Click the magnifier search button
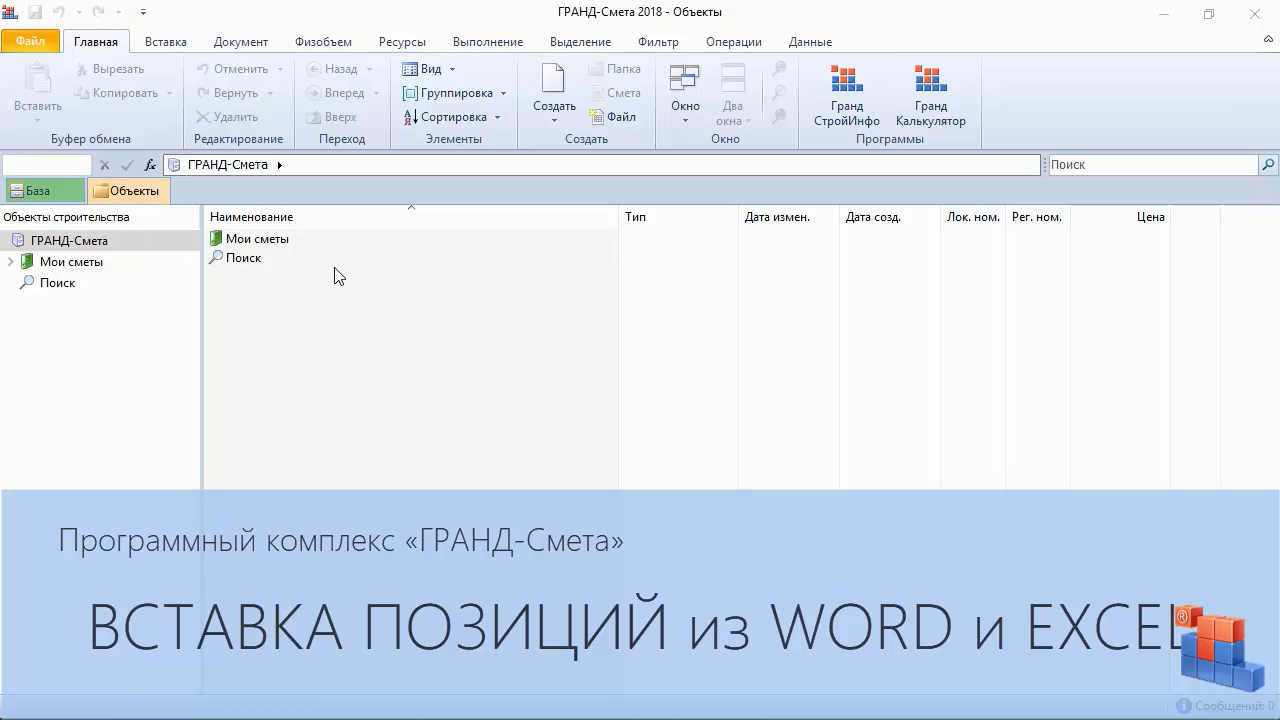Image resolution: width=1280 pixels, height=720 pixels. (1269, 165)
